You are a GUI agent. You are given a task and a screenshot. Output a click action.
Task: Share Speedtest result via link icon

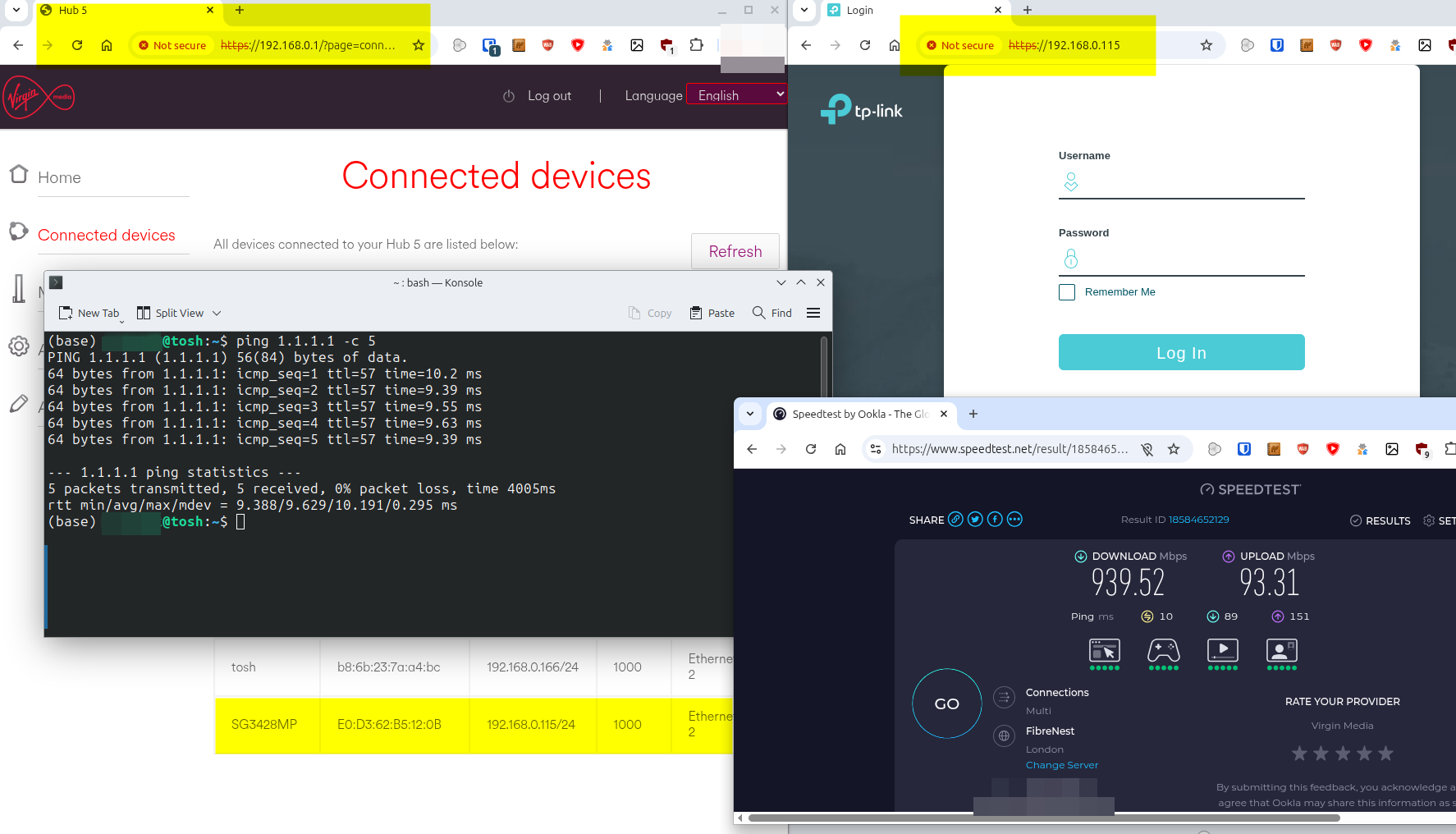pos(955,519)
